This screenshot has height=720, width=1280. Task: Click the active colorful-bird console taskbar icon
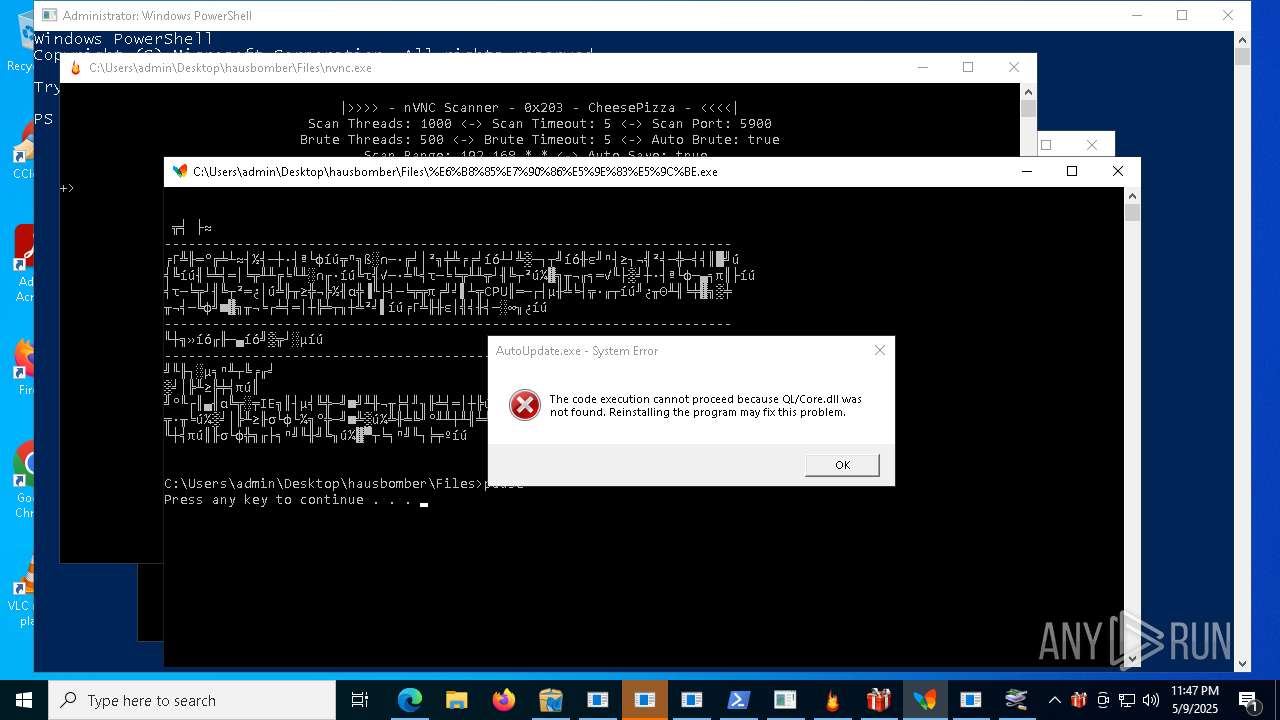point(926,700)
